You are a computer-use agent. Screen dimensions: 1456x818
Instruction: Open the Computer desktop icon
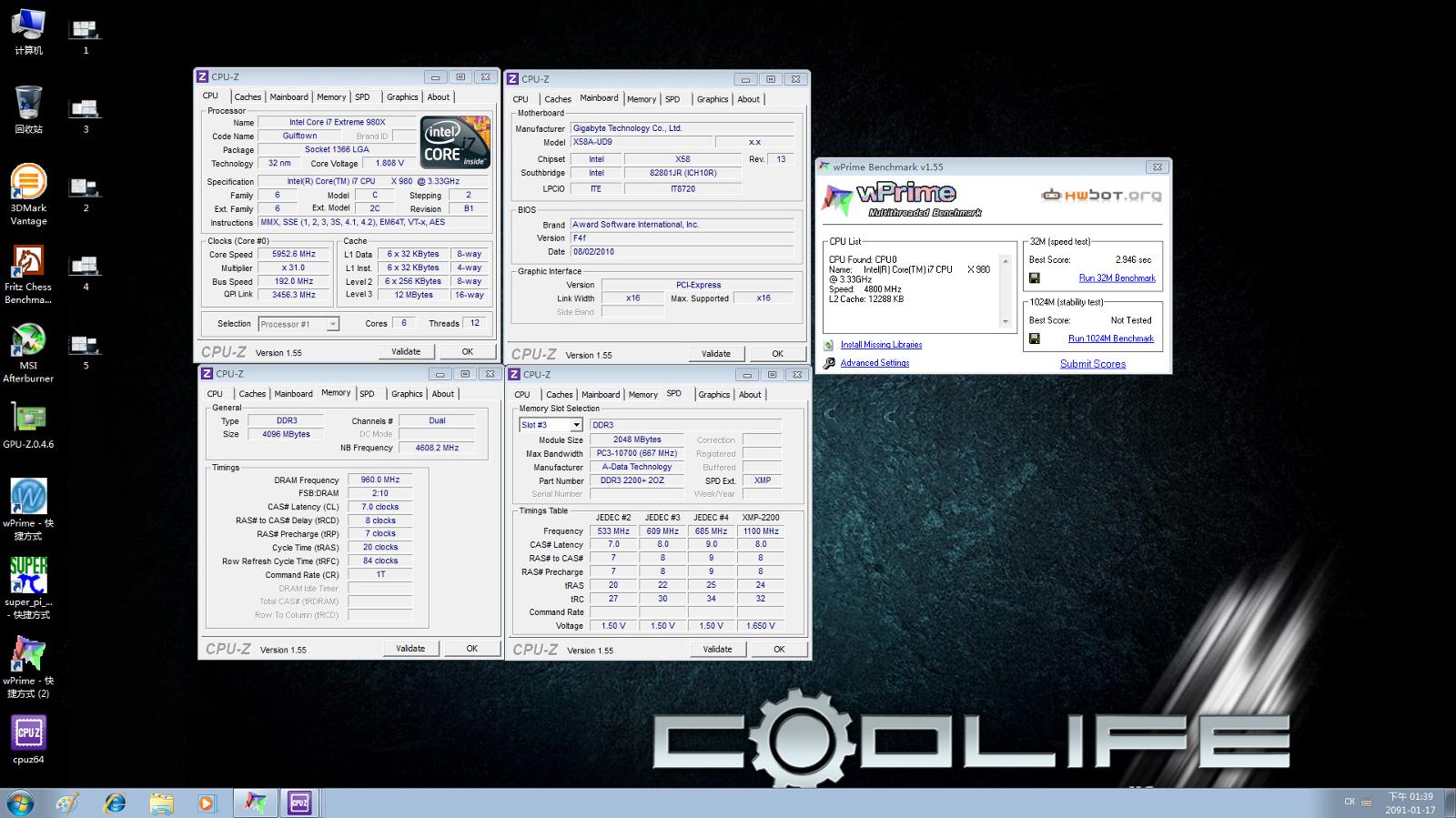(28, 32)
